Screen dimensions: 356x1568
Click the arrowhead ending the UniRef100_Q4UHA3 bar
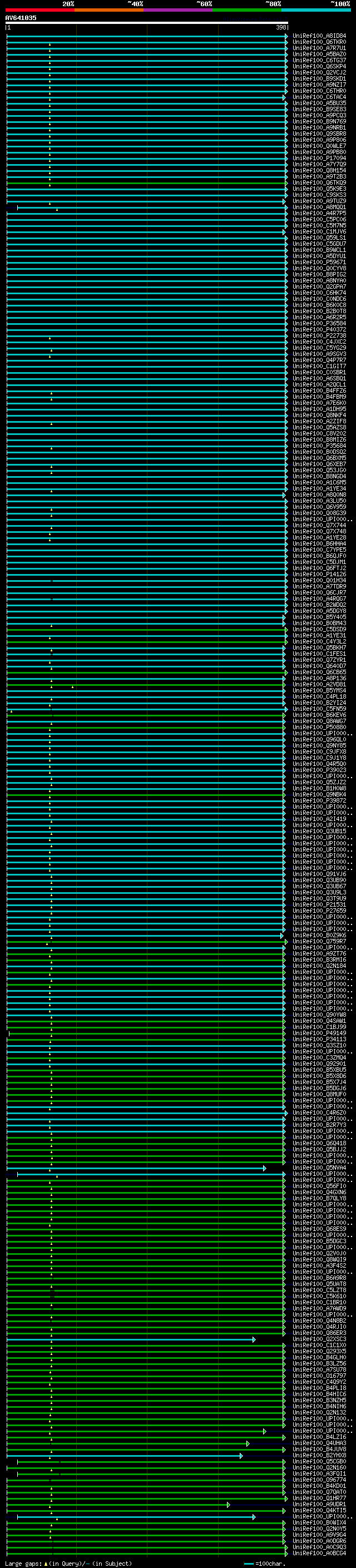[248, 1444]
